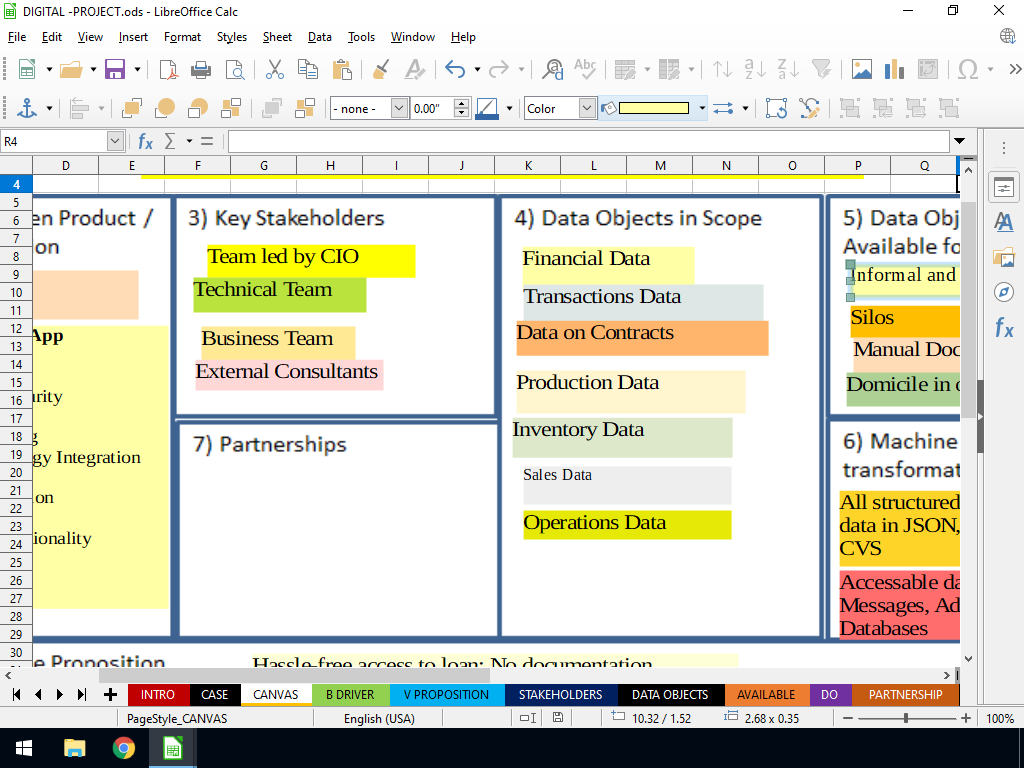
Task: Open Chrome from the taskbar
Action: tap(123, 748)
